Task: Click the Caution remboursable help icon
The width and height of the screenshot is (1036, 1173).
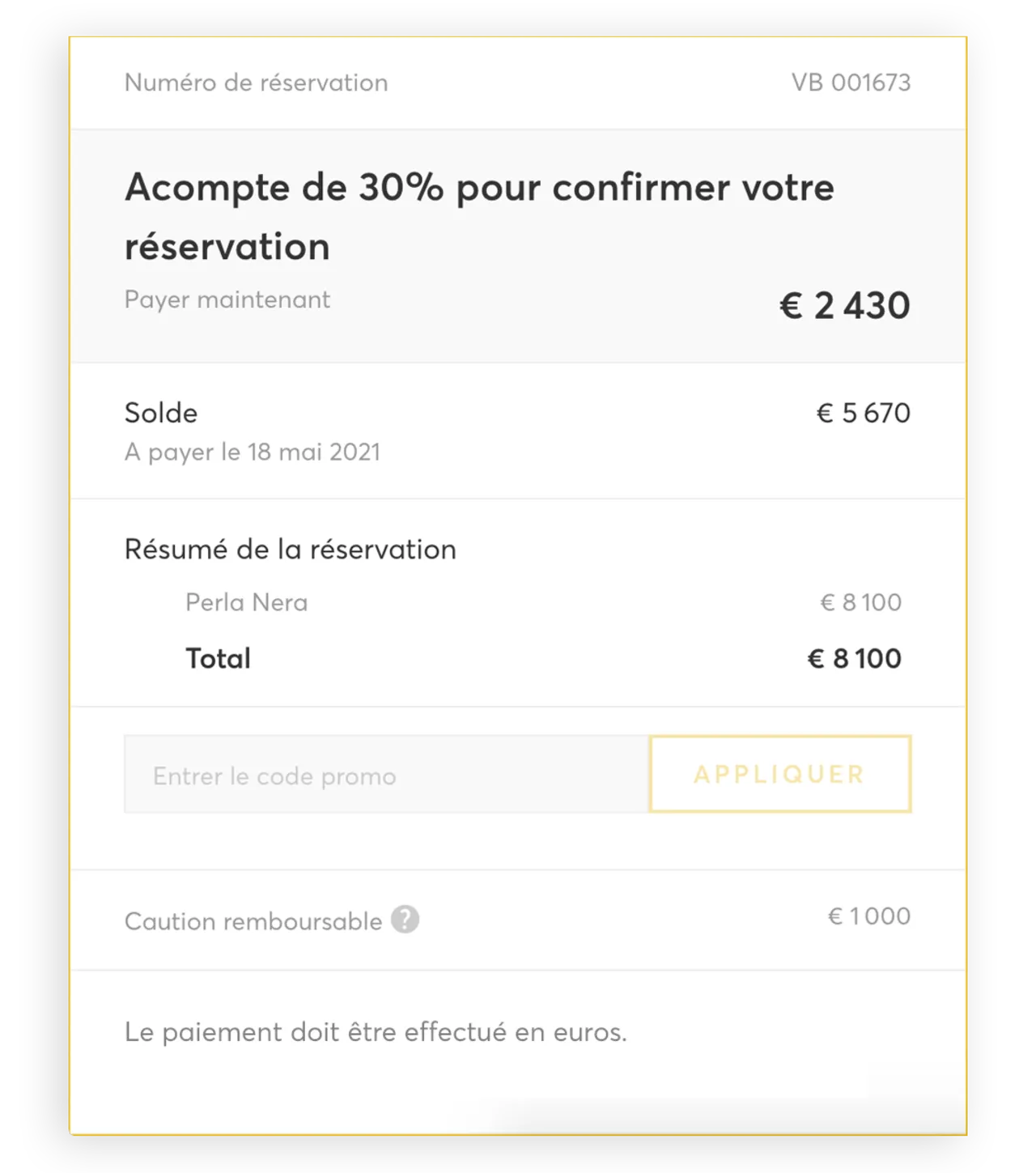Action: (x=405, y=920)
